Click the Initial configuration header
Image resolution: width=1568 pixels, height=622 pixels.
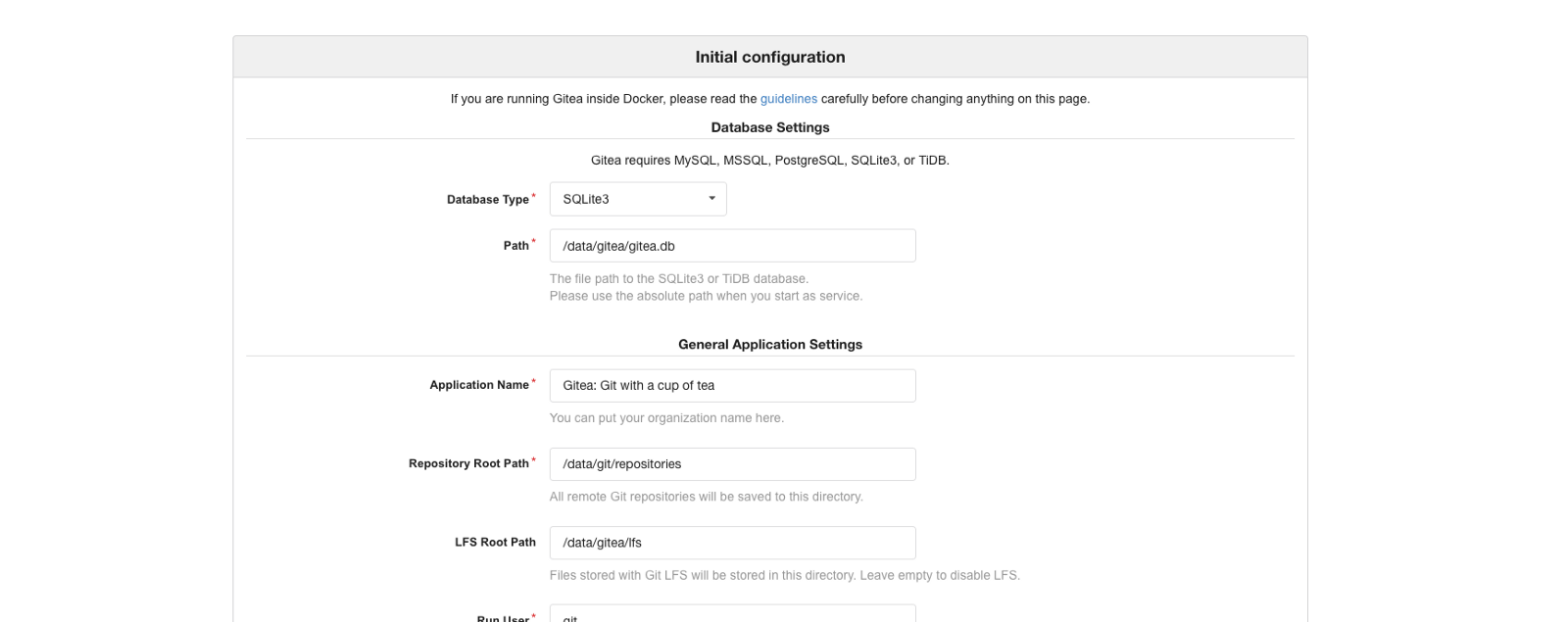[x=769, y=57]
